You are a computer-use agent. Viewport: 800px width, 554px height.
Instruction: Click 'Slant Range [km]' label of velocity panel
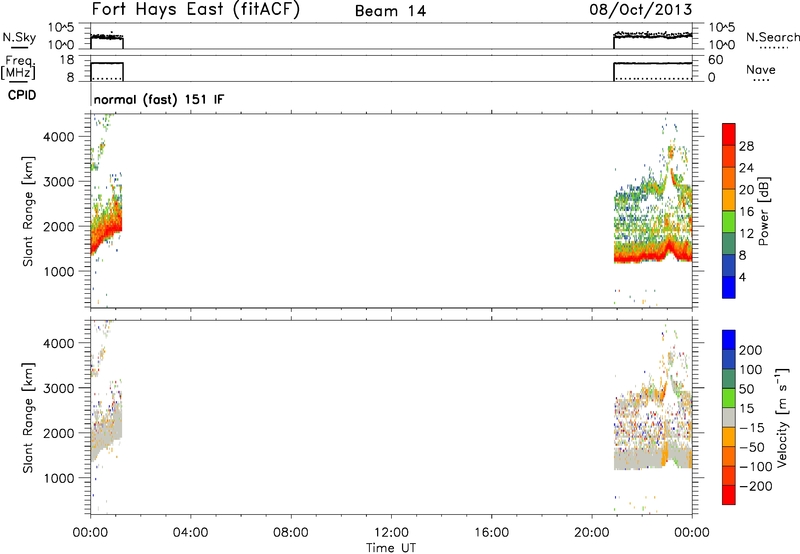pyautogui.click(x=28, y=418)
